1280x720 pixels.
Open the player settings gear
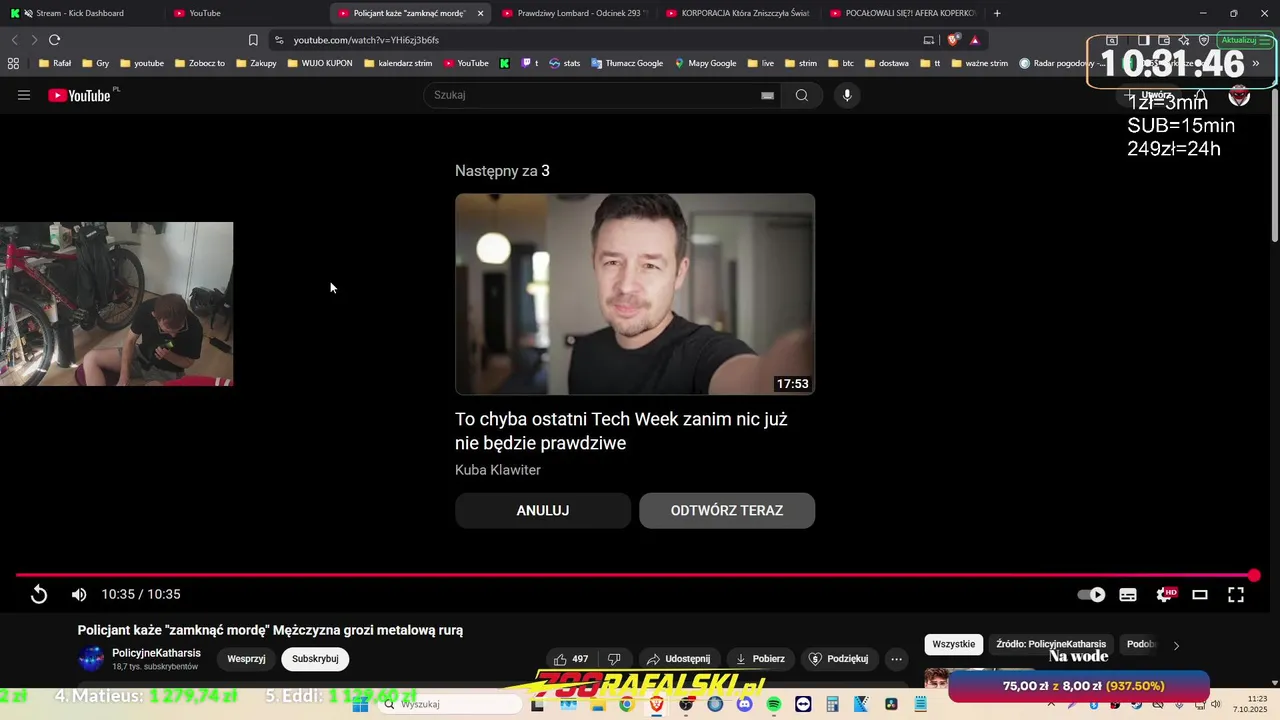click(1165, 594)
